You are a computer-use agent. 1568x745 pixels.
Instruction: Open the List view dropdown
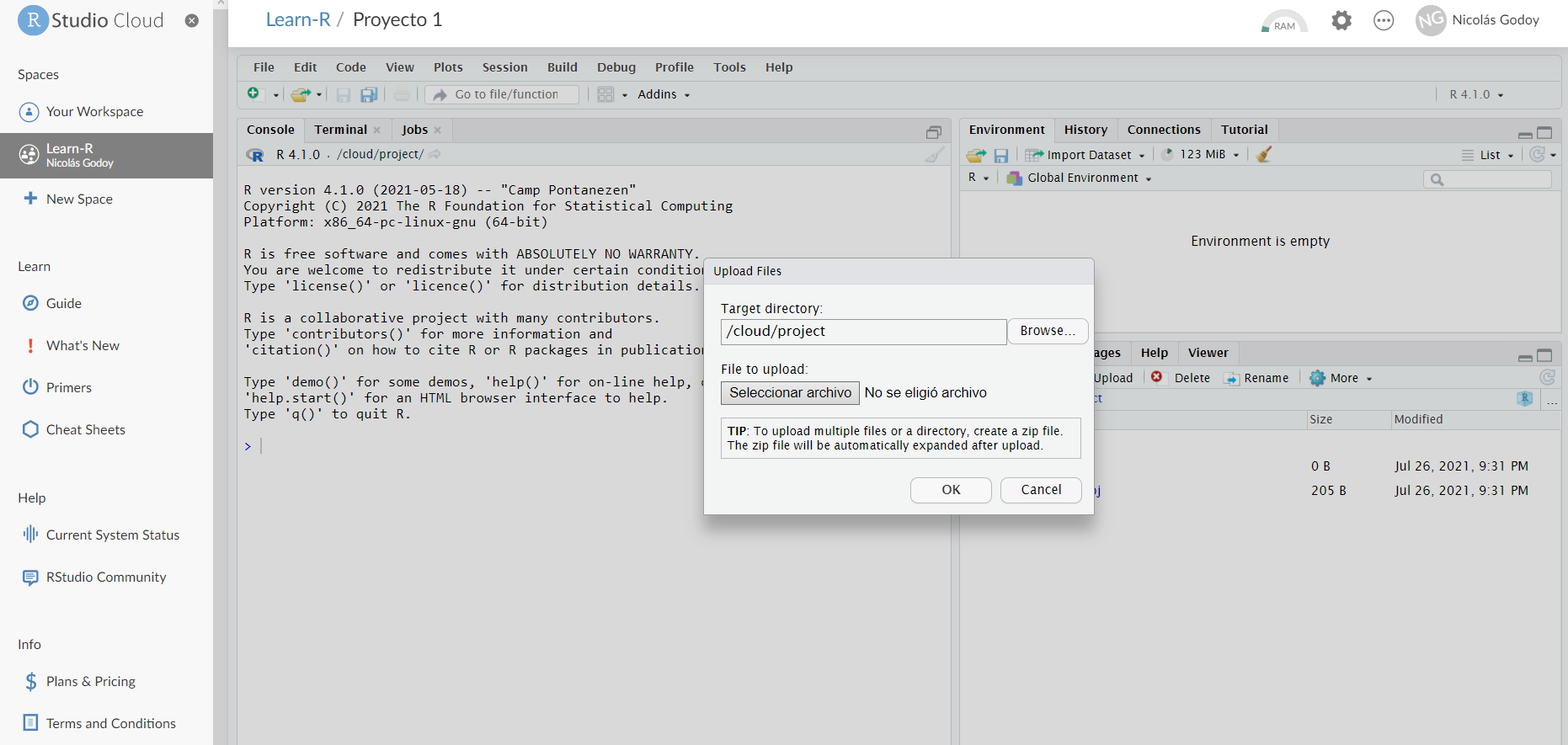tap(1489, 155)
